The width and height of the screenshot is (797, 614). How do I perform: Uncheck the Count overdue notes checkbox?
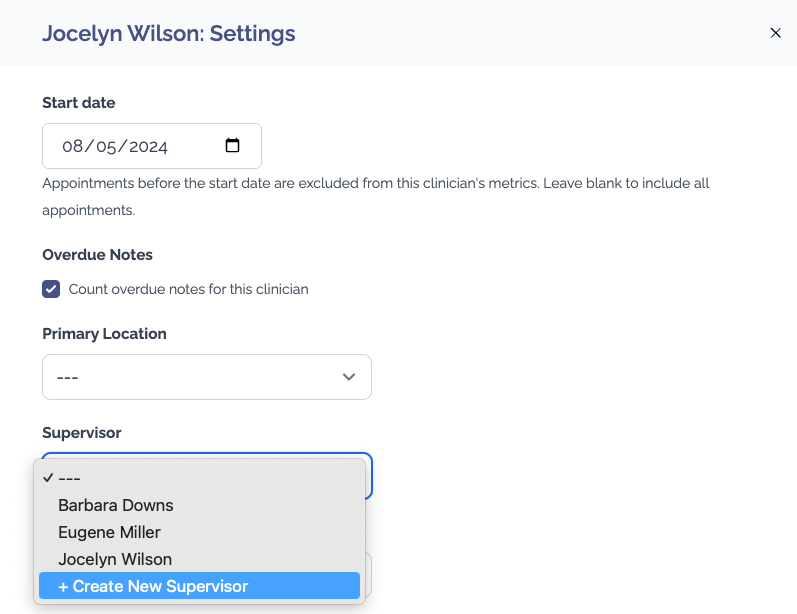tap(51, 289)
